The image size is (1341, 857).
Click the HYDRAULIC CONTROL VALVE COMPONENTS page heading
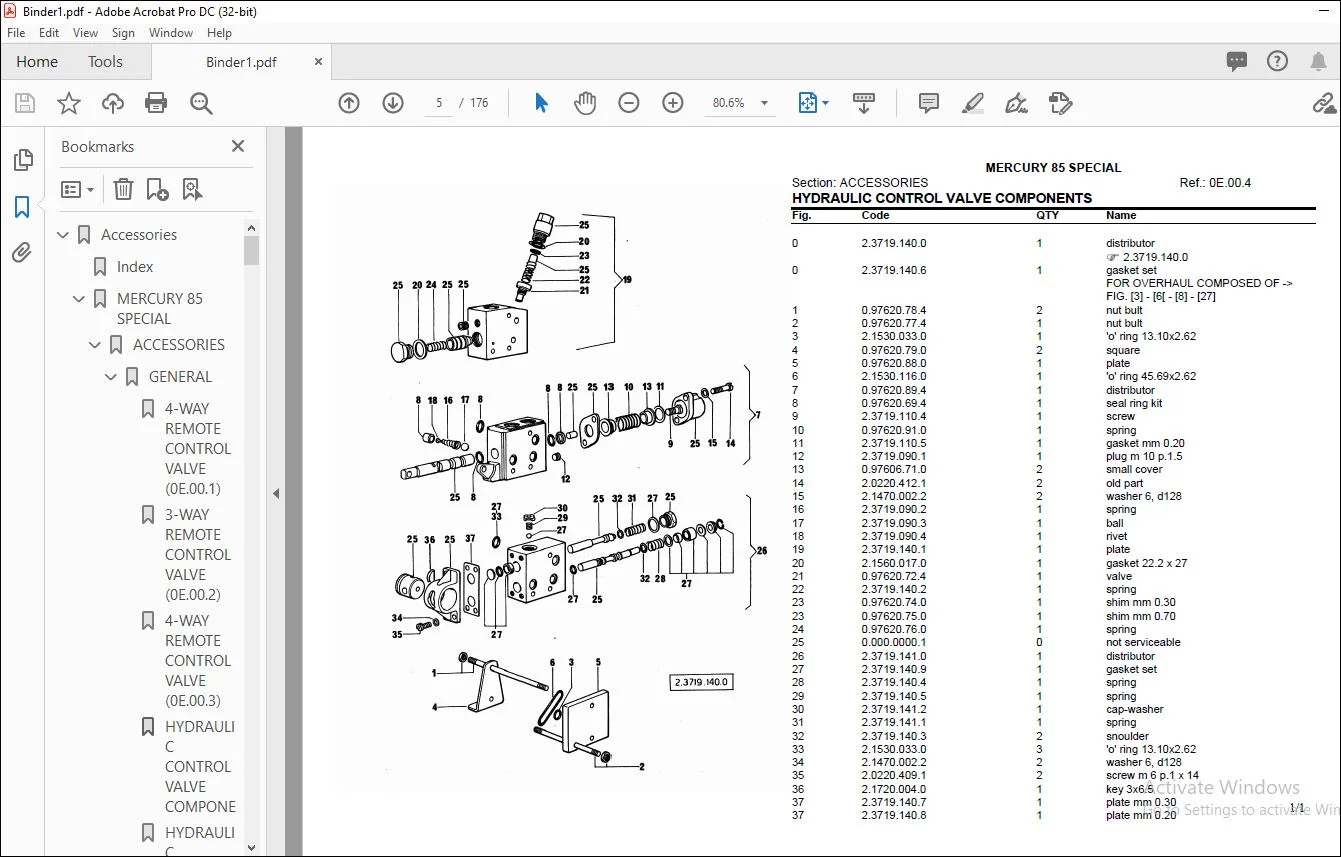[942, 198]
